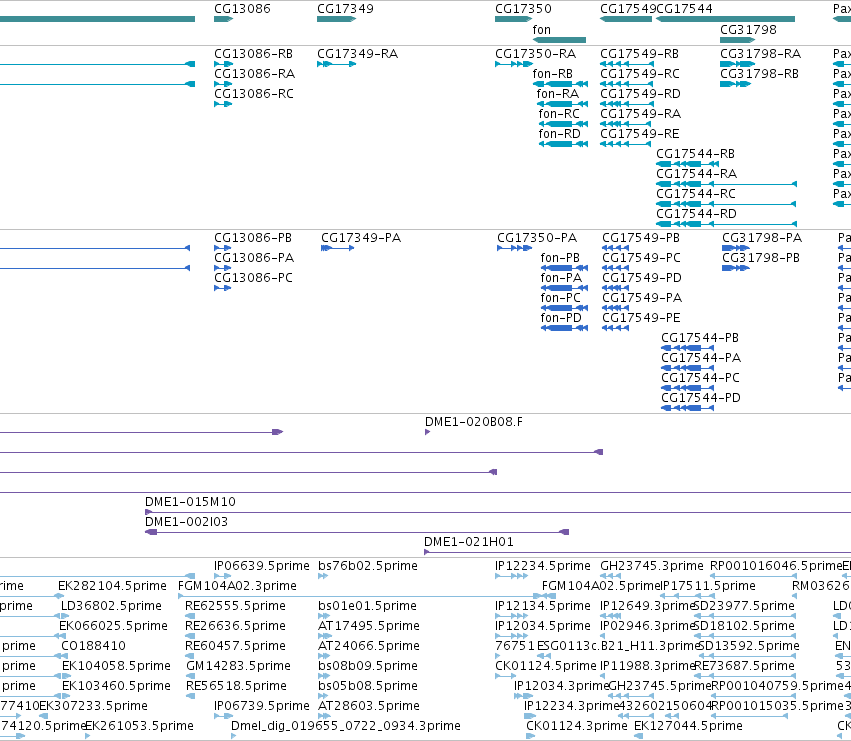Click protein fon-PA
The image size is (851, 741).
pyautogui.click(x=561, y=278)
